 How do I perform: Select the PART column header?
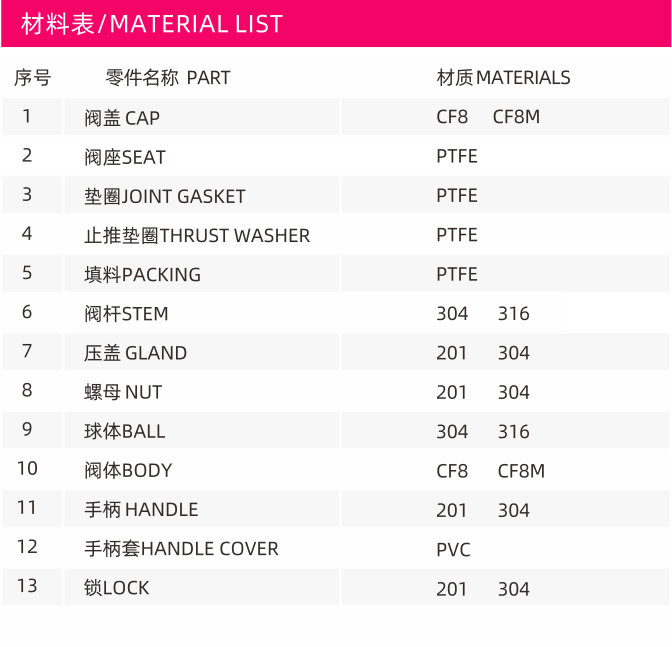[168, 78]
